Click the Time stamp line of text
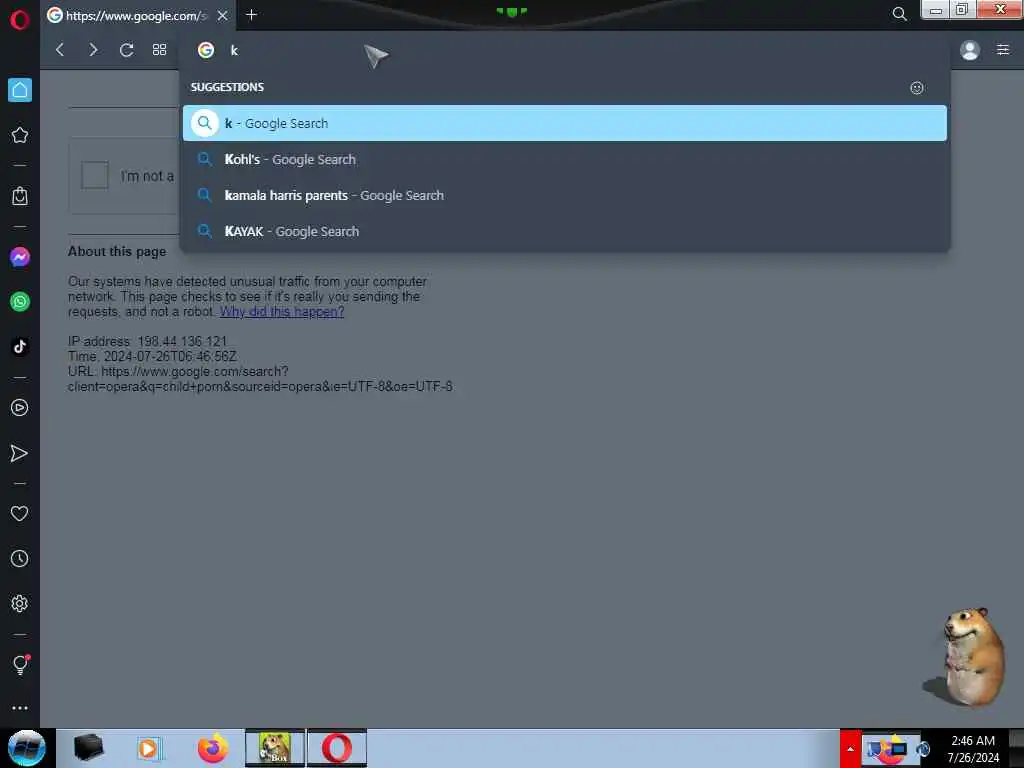 [x=152, y=356]
